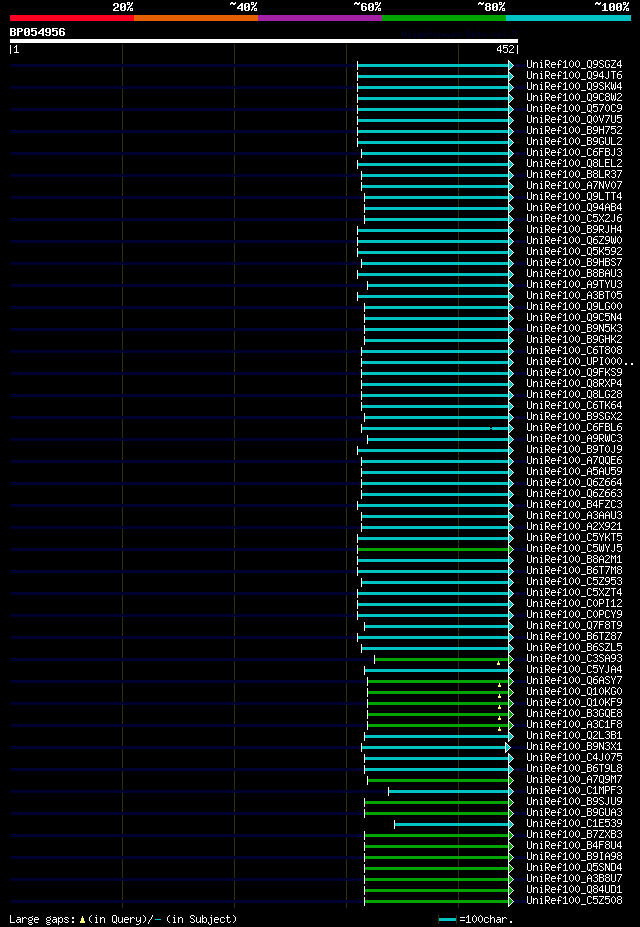This screenshot has height=927, width=640.
Task: Click the cyan alignment bar for UniRef100_Q9SGZ4
Action: point(433,65)
